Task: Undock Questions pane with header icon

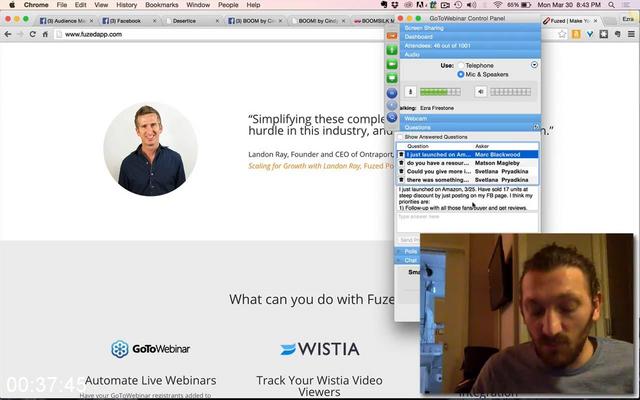Action: tap(536, 127)
